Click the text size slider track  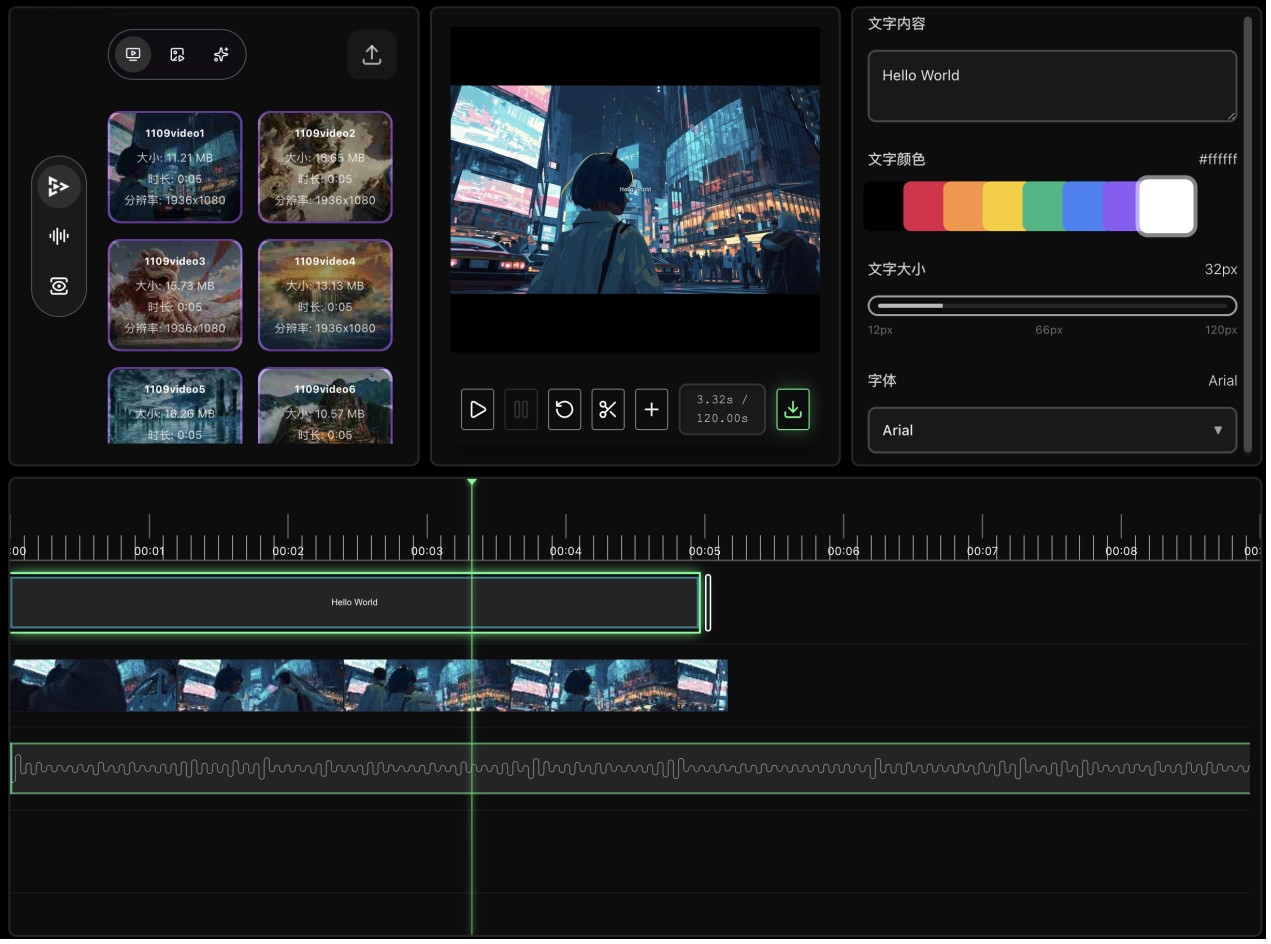pos(1052,306)
